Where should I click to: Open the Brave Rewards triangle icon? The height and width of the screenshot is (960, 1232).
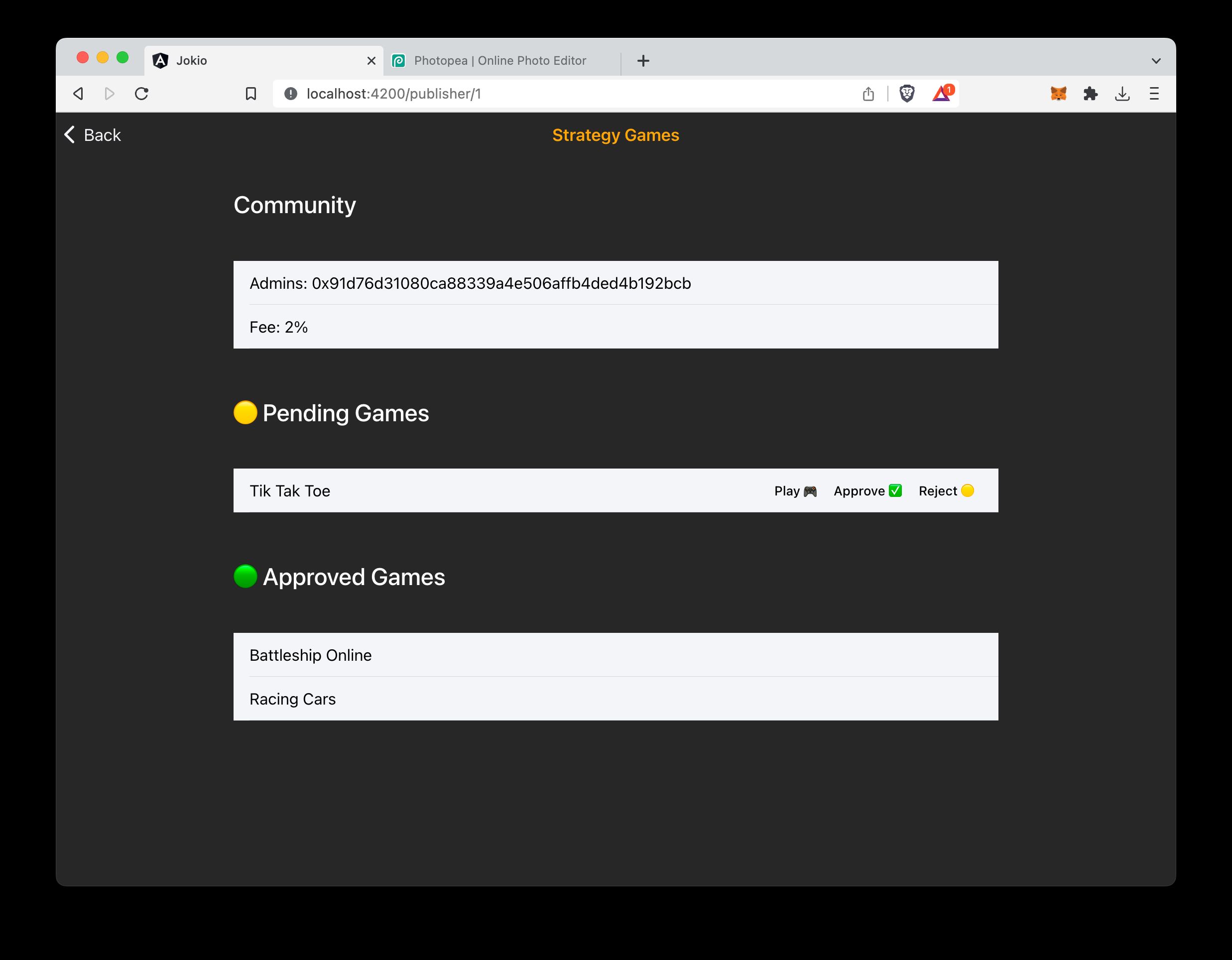(x=942, y=93)
